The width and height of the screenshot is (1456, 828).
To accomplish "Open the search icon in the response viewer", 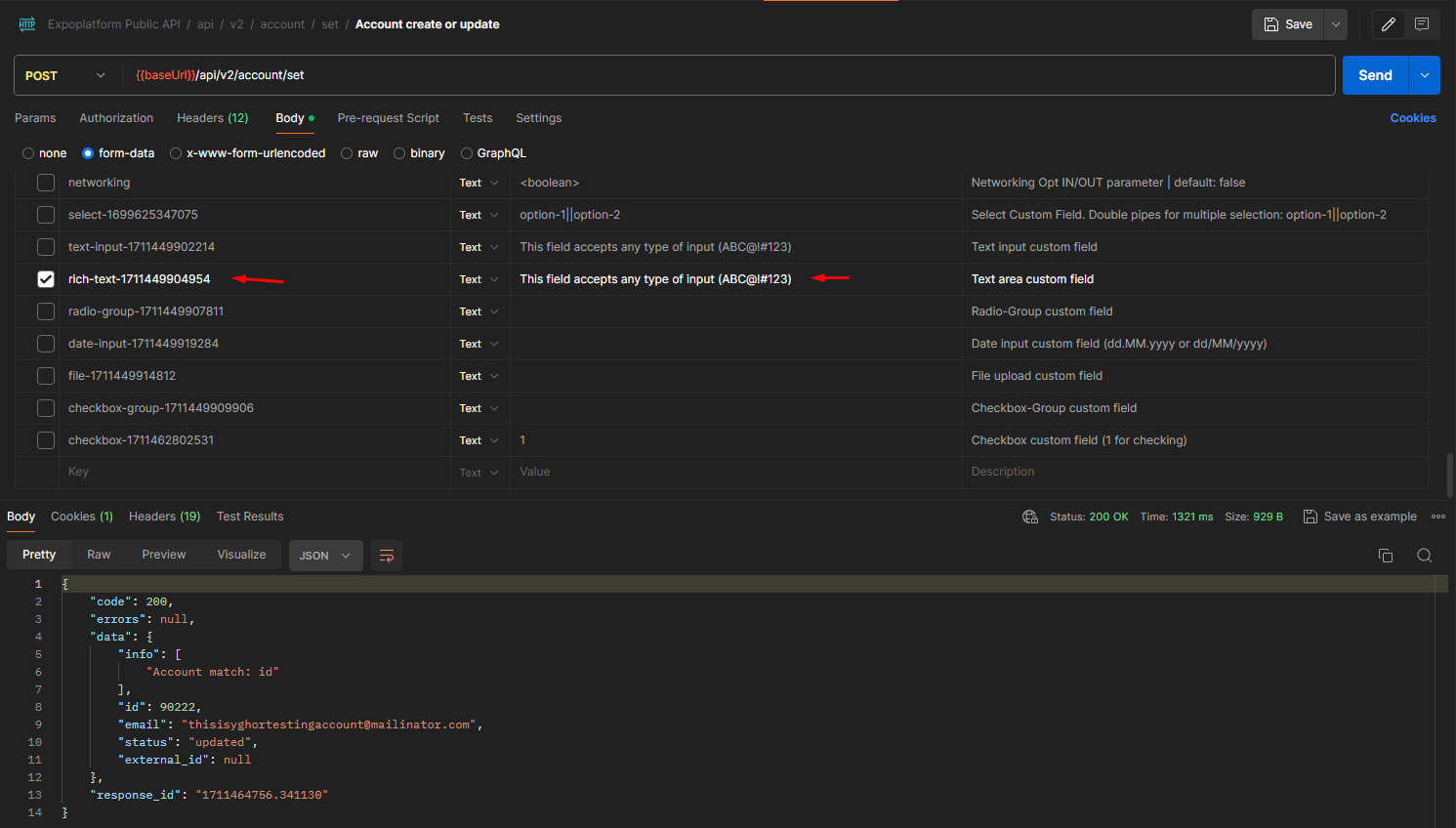I will [1425, 555].
